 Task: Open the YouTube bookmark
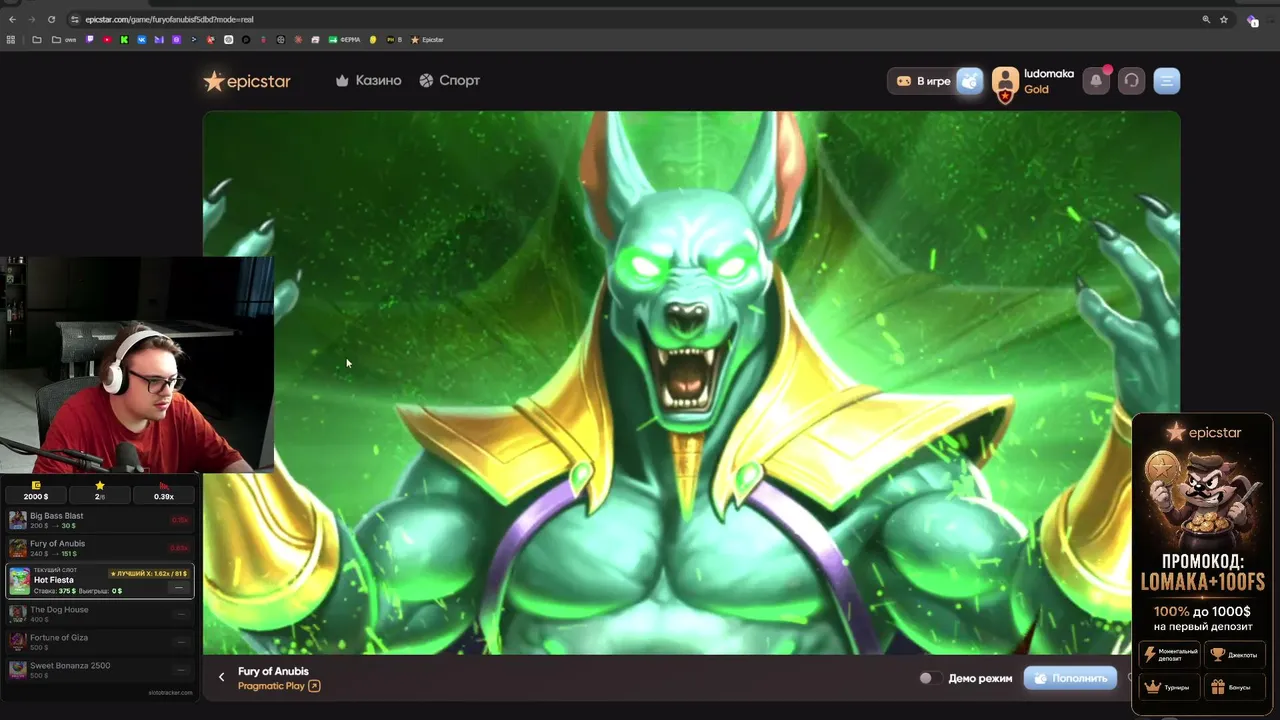[107, 40]
